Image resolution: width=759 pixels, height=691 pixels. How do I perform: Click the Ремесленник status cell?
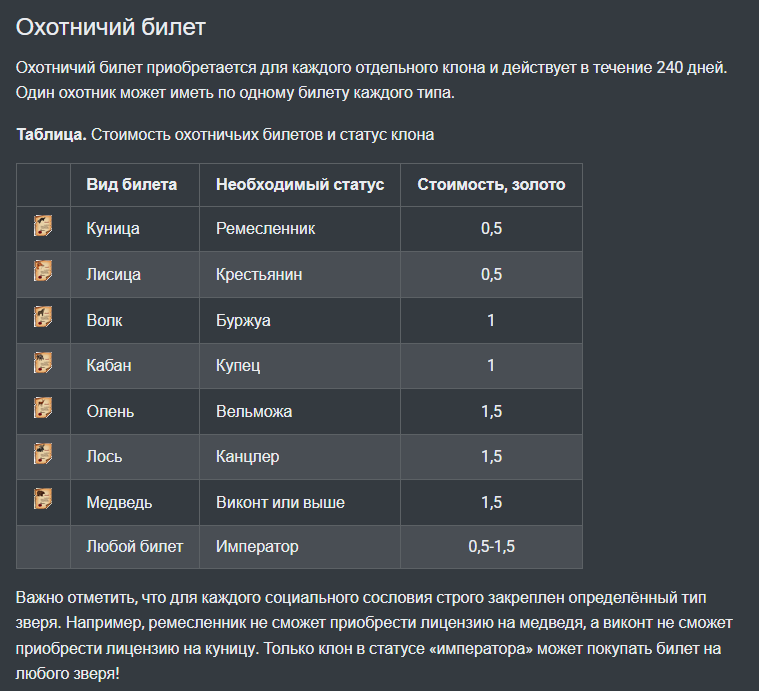265,229
